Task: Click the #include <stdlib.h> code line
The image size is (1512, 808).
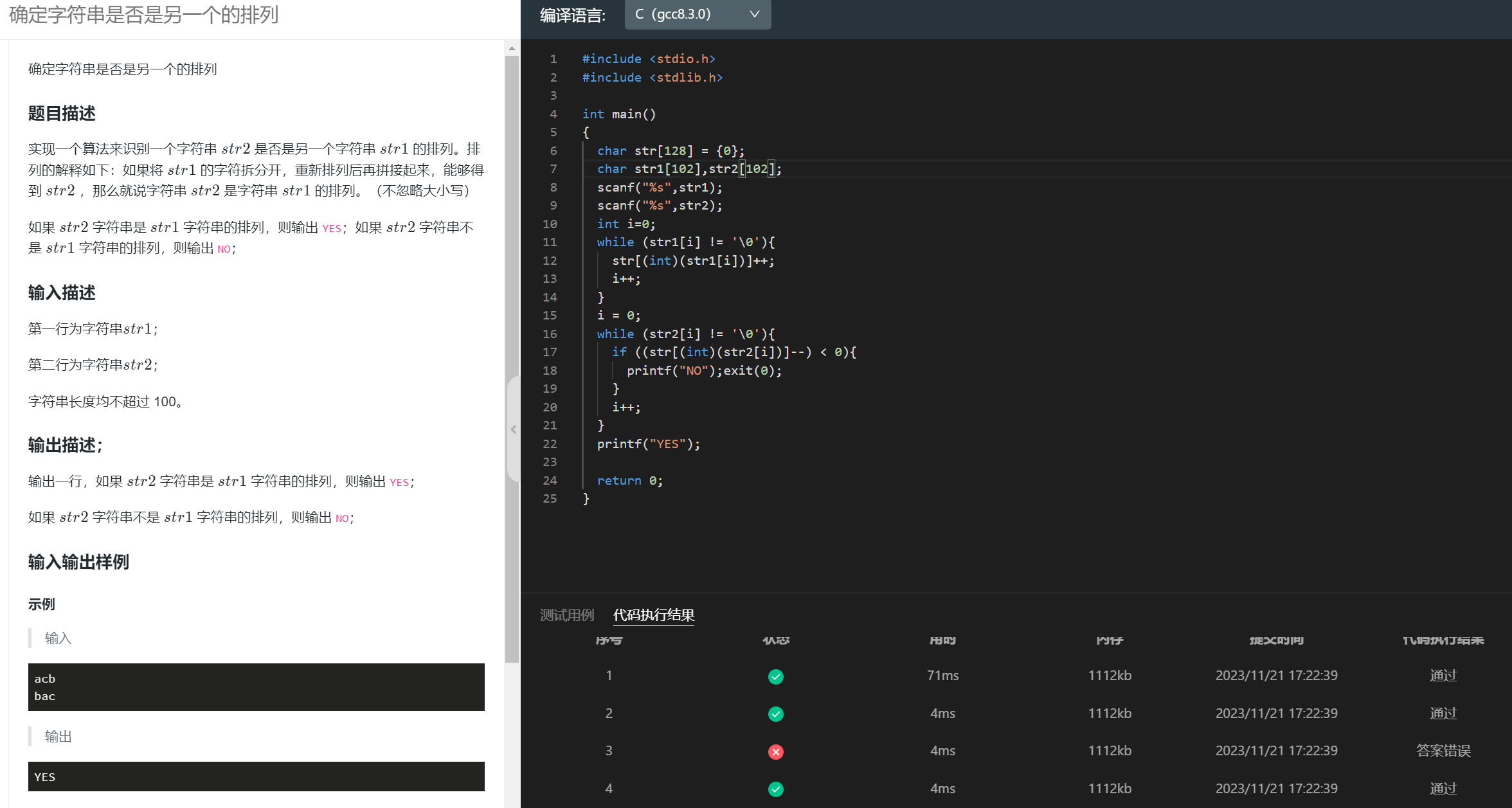Action: tap(652, 78)
